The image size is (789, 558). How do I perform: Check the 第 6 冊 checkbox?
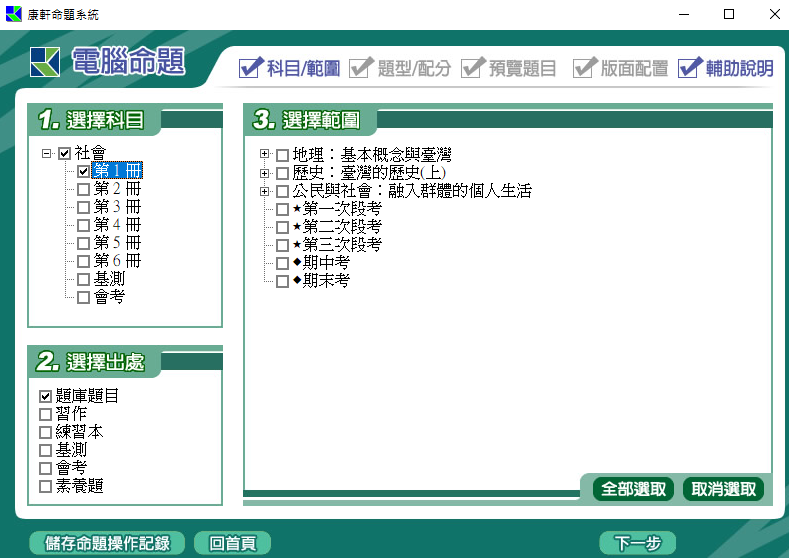[84, 261]
